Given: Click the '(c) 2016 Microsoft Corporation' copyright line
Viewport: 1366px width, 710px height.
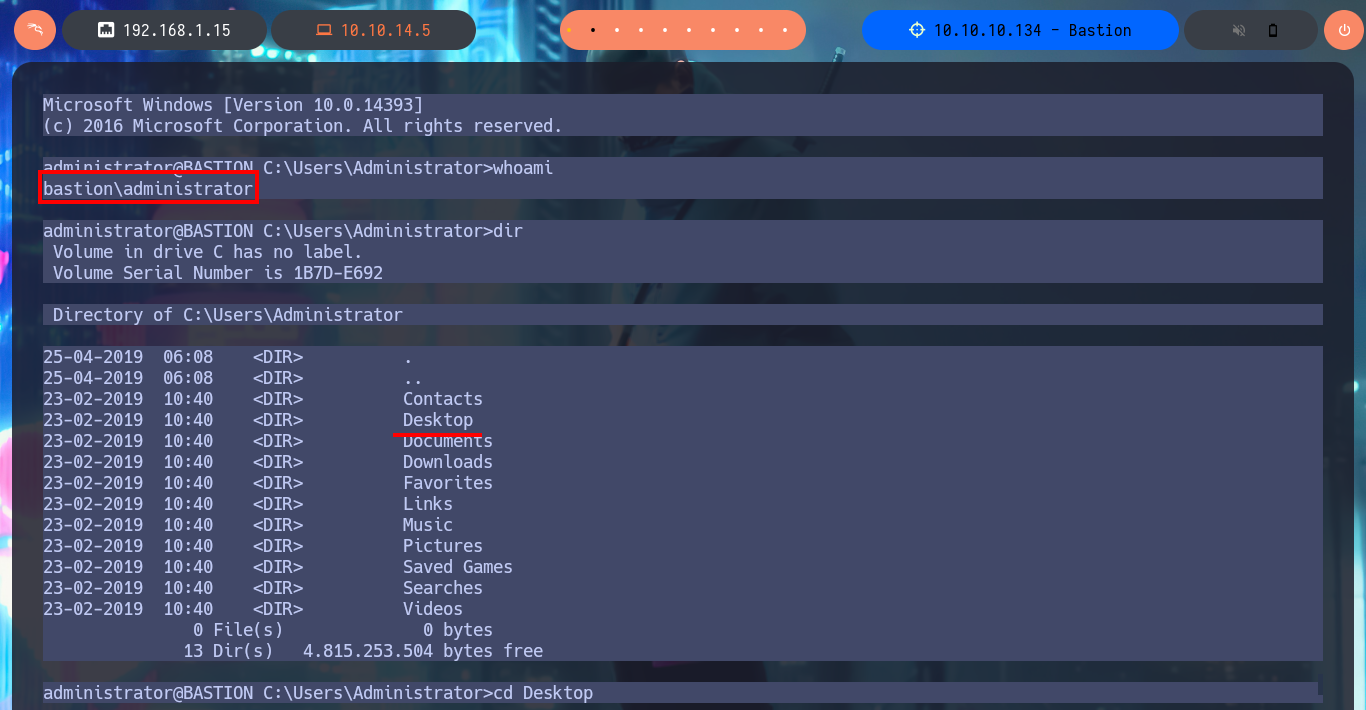Looking at the screenshot, I should [303, 126].
